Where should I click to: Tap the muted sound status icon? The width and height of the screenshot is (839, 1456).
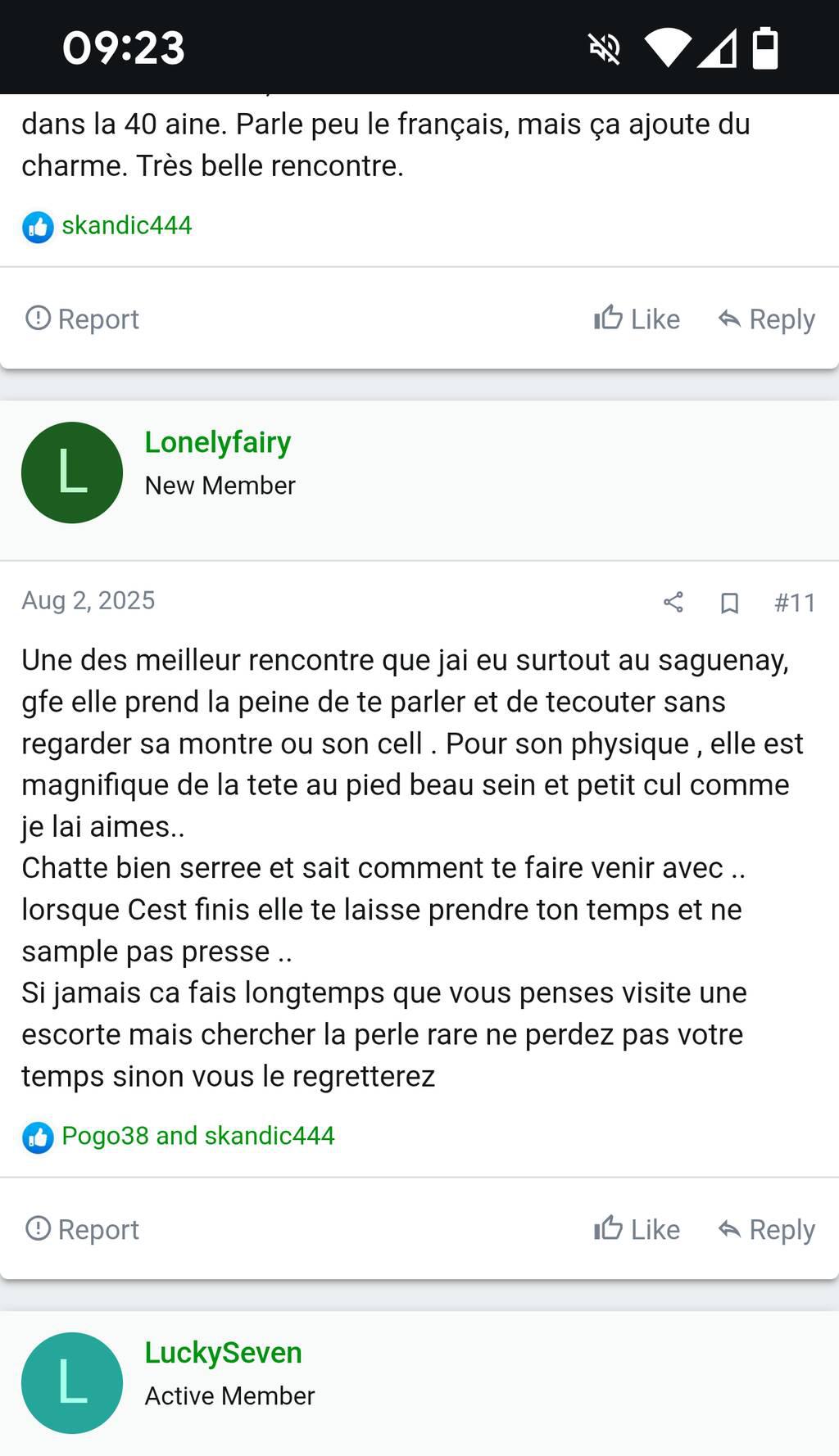(x=605, y=48)
